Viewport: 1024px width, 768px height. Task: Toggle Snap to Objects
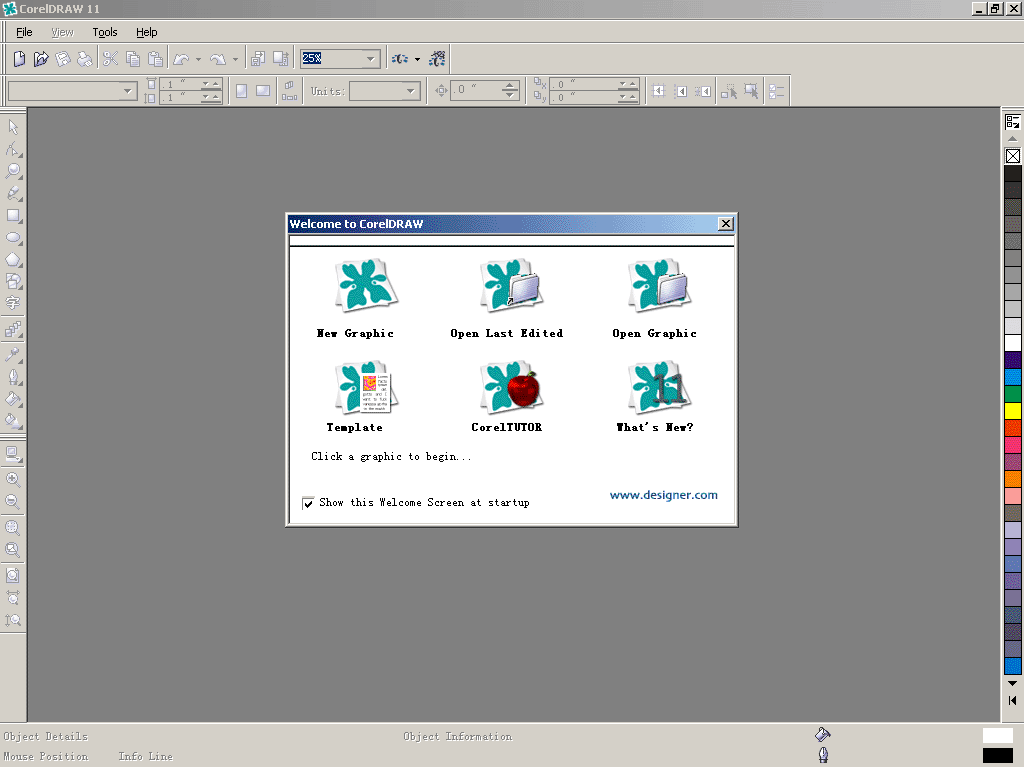pyautogui.click(x=703, y=91)
